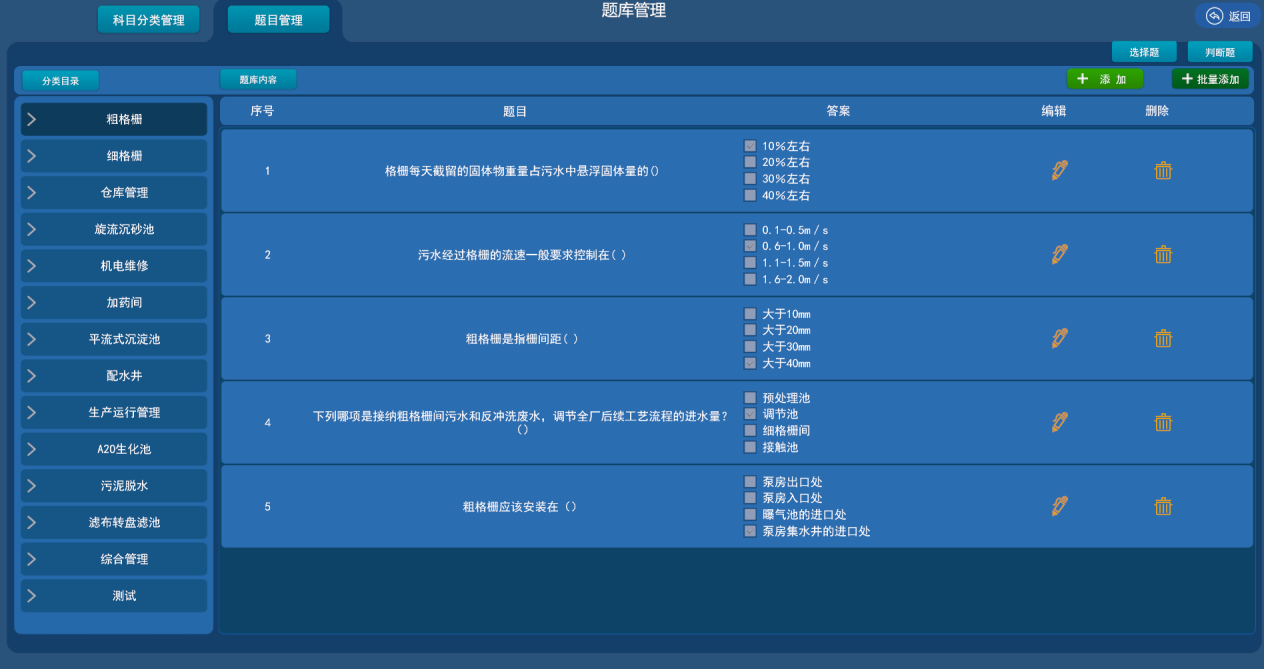Click the 批量添加 button
1264x669 pixels.
[1210, 78]
